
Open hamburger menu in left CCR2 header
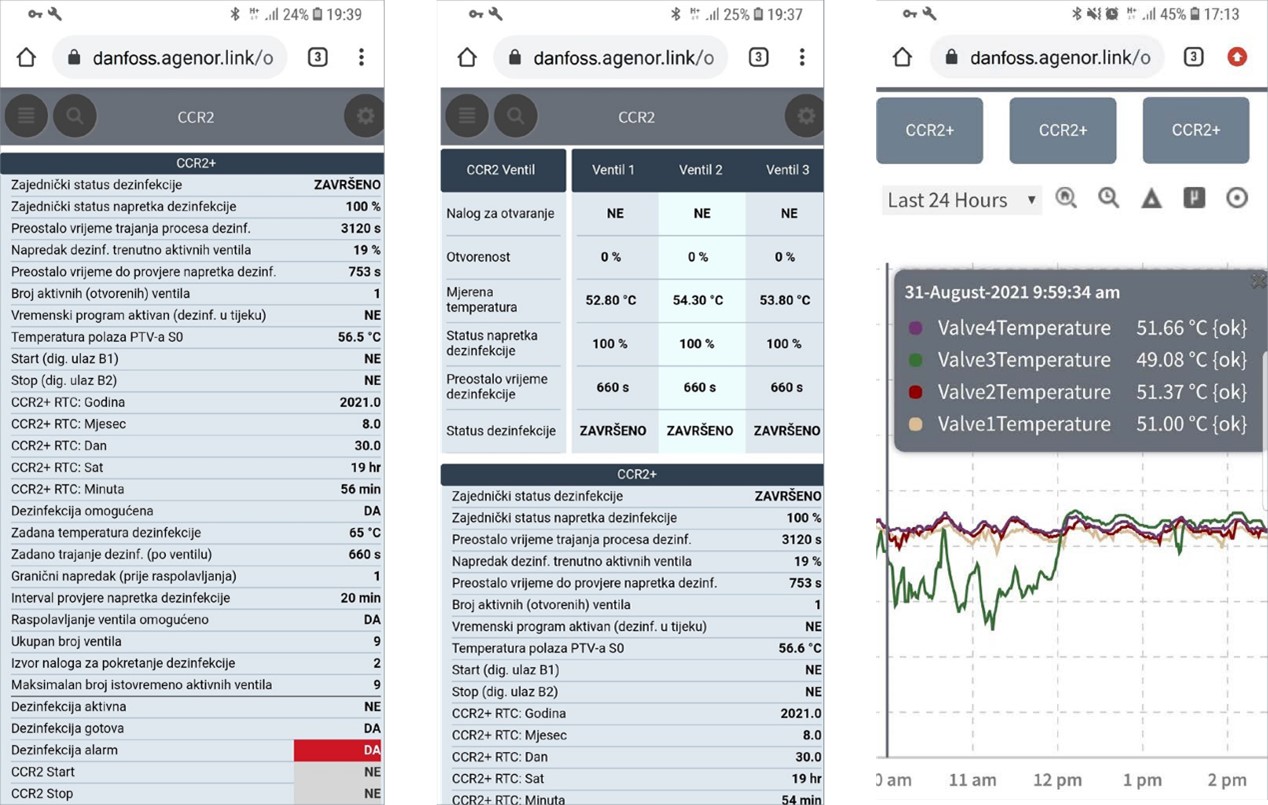[x=26, y=117]
